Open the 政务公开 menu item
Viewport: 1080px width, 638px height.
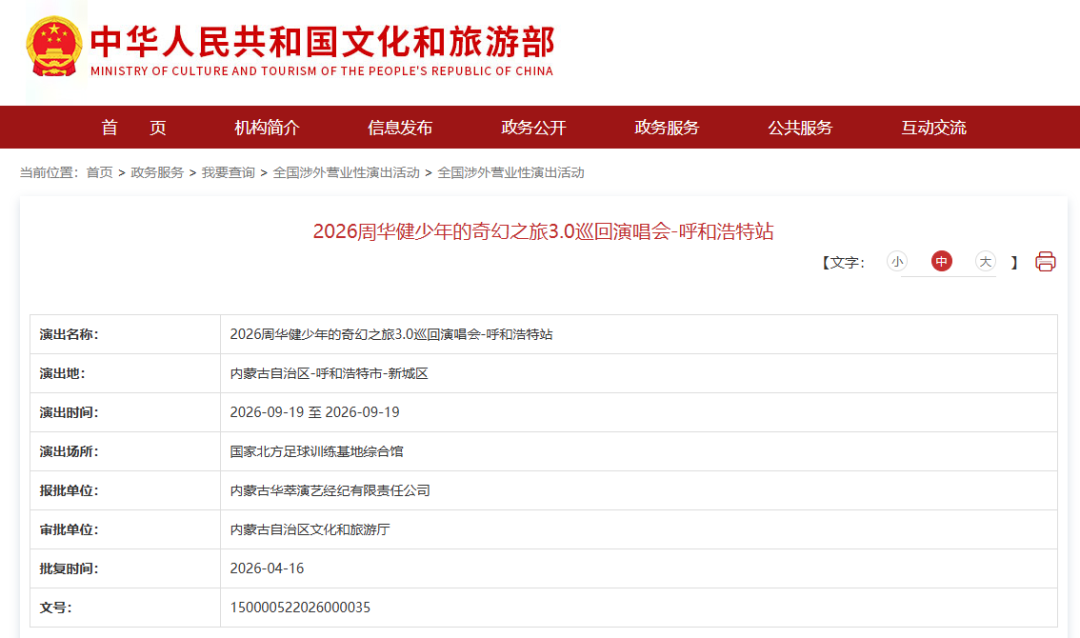click(533, 127)
